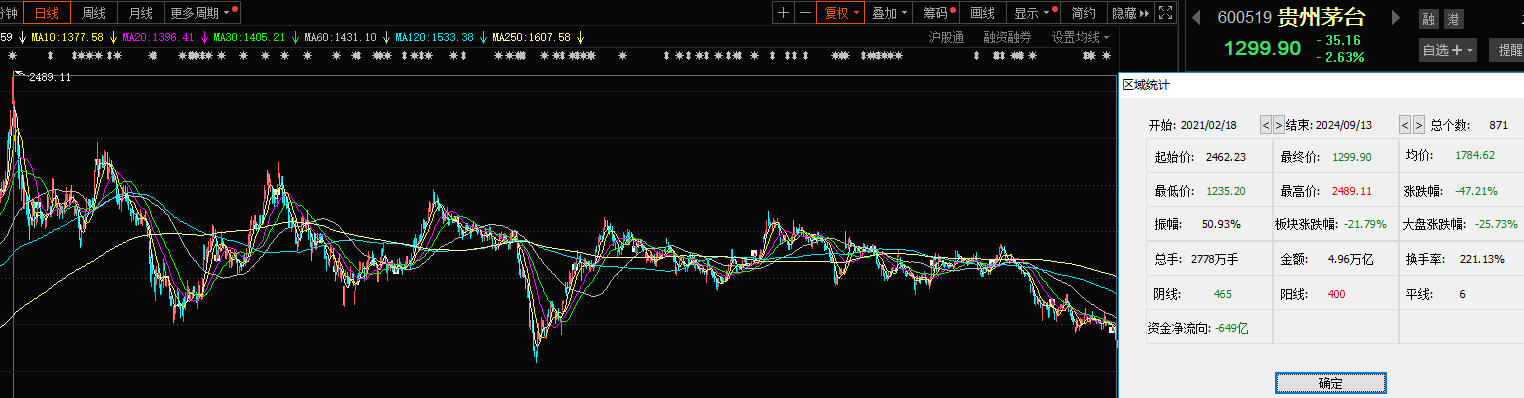Move start date earlier with left stepper
The height and width of the screenshot is (398, 1524).
[x=1265, y=125]
